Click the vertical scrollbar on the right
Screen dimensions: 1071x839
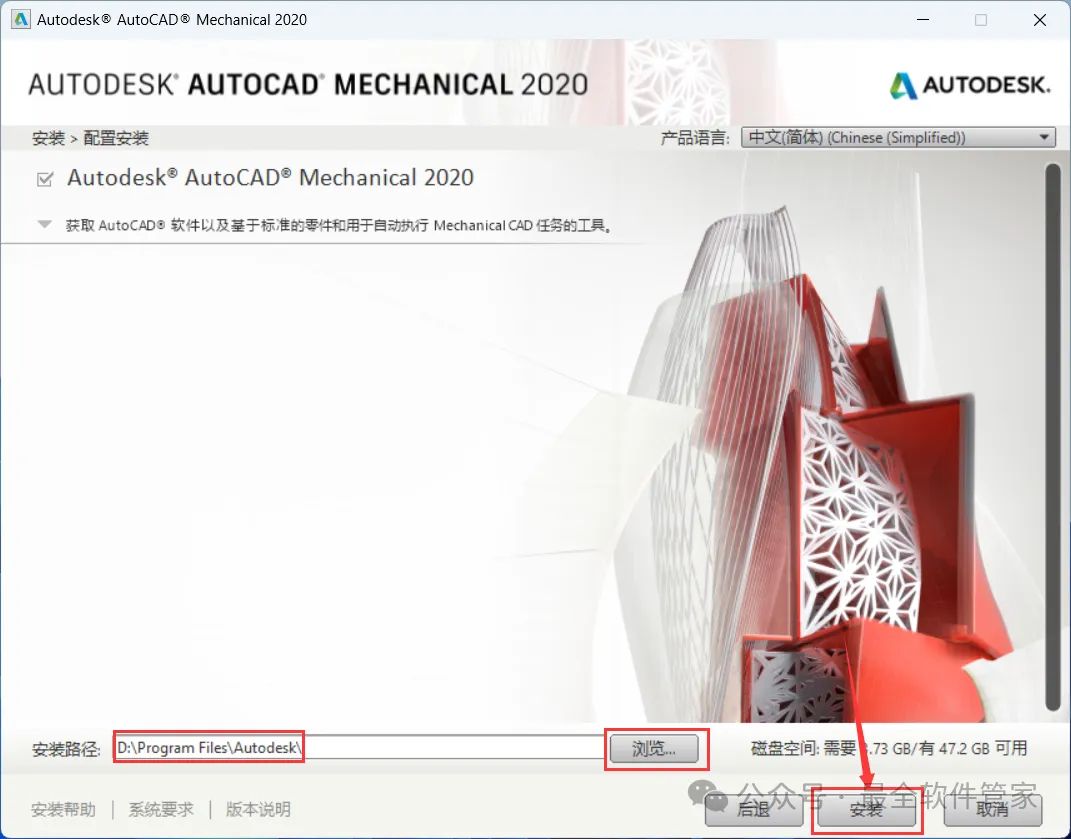coord(1053,437)
